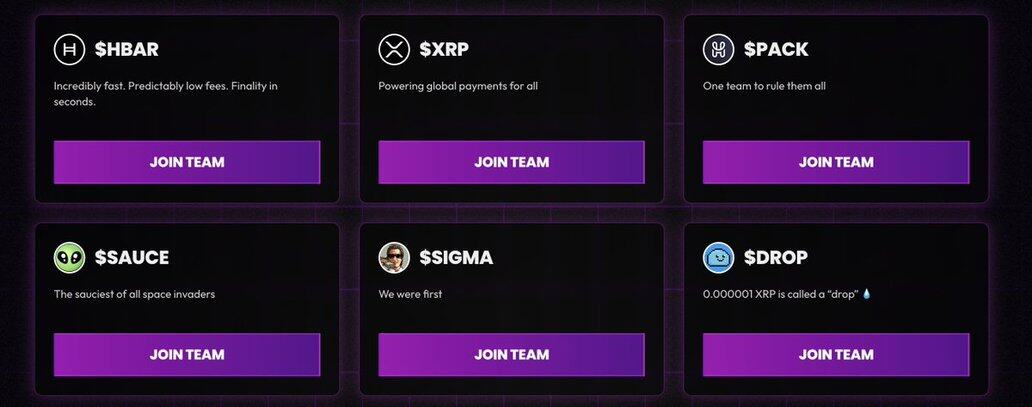1032x407 pixels.
Task: Click the $DROP team heading
Action: coord(776,258)
